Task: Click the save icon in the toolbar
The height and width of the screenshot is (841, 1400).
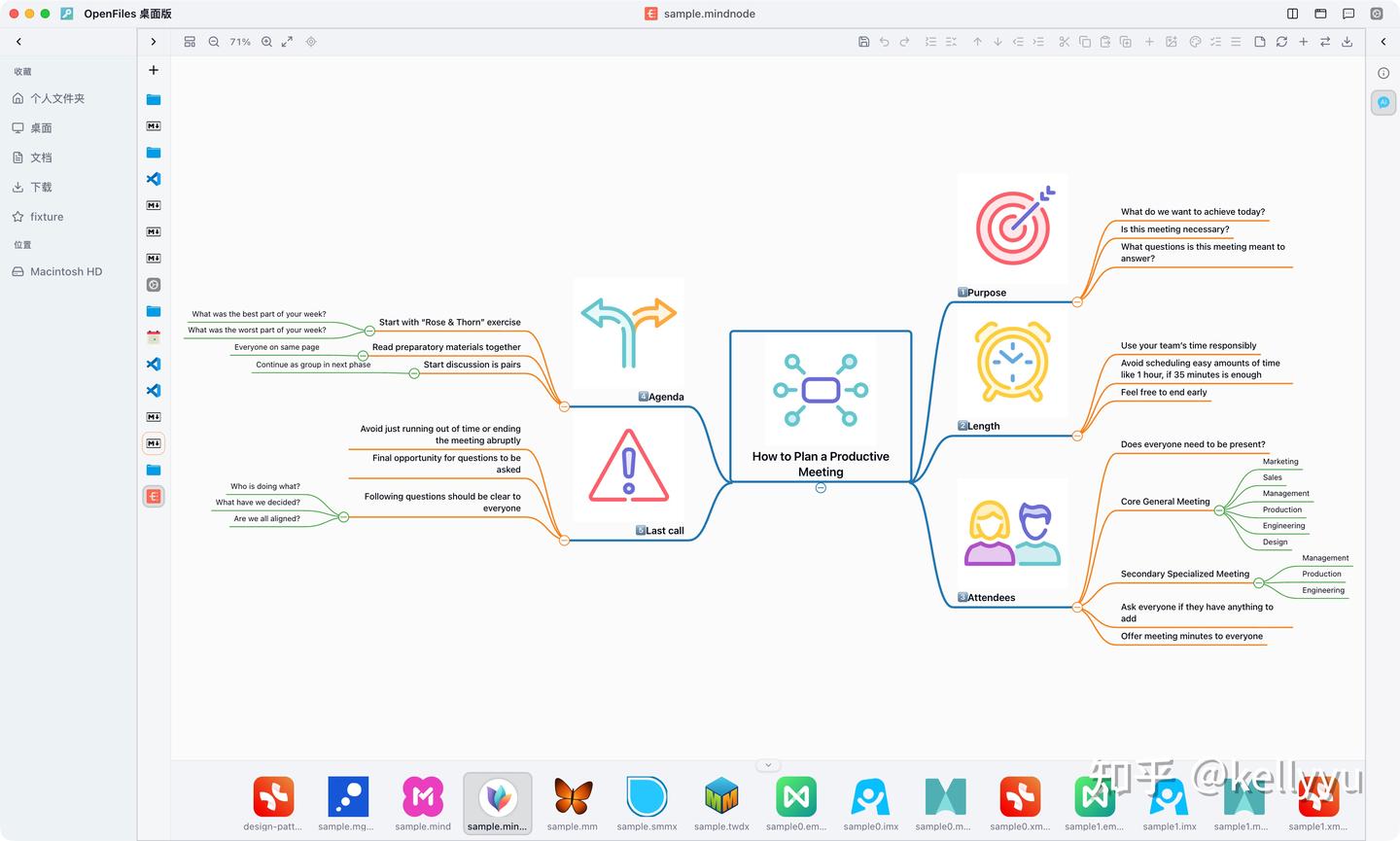Action: [863, 42]
